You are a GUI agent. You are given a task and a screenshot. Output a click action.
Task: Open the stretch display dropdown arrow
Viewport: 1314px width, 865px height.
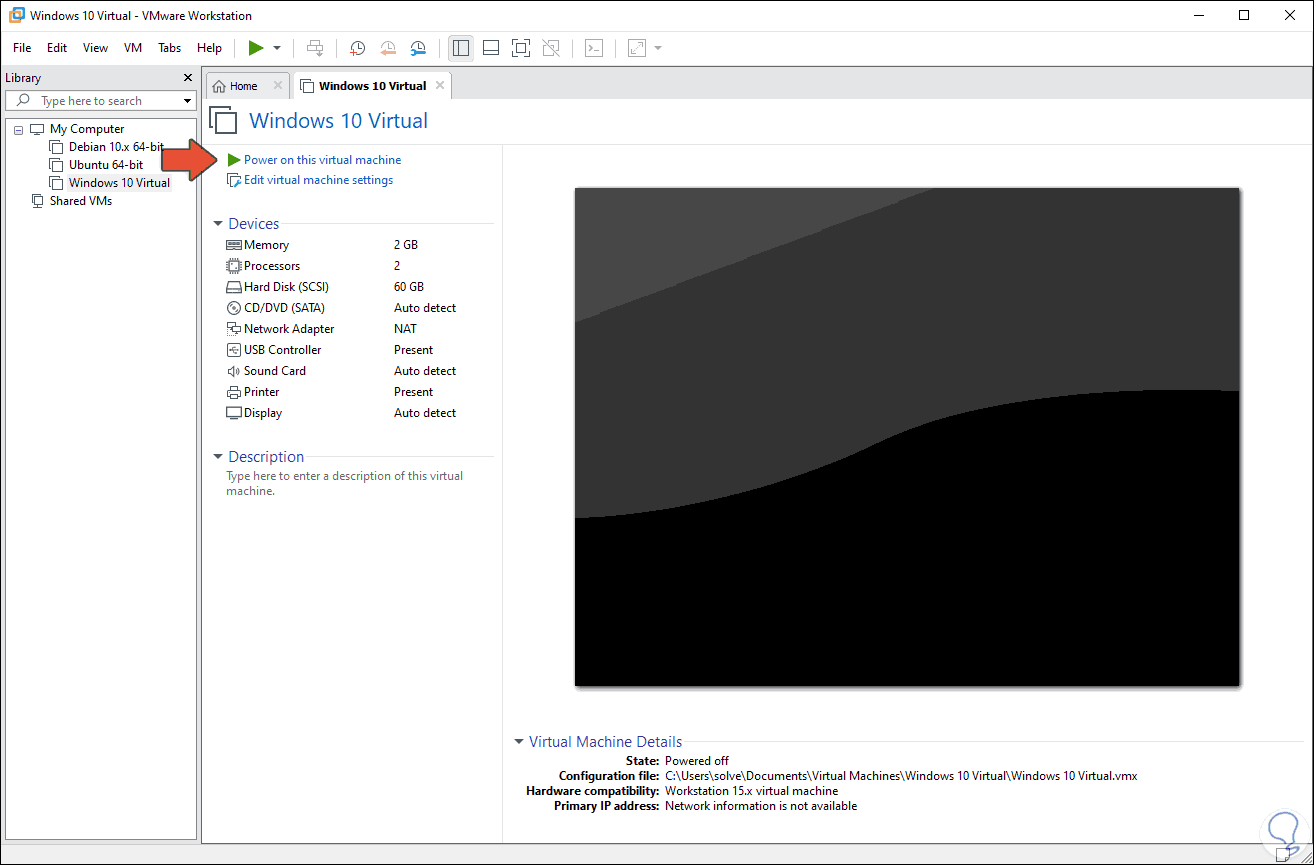658,48
